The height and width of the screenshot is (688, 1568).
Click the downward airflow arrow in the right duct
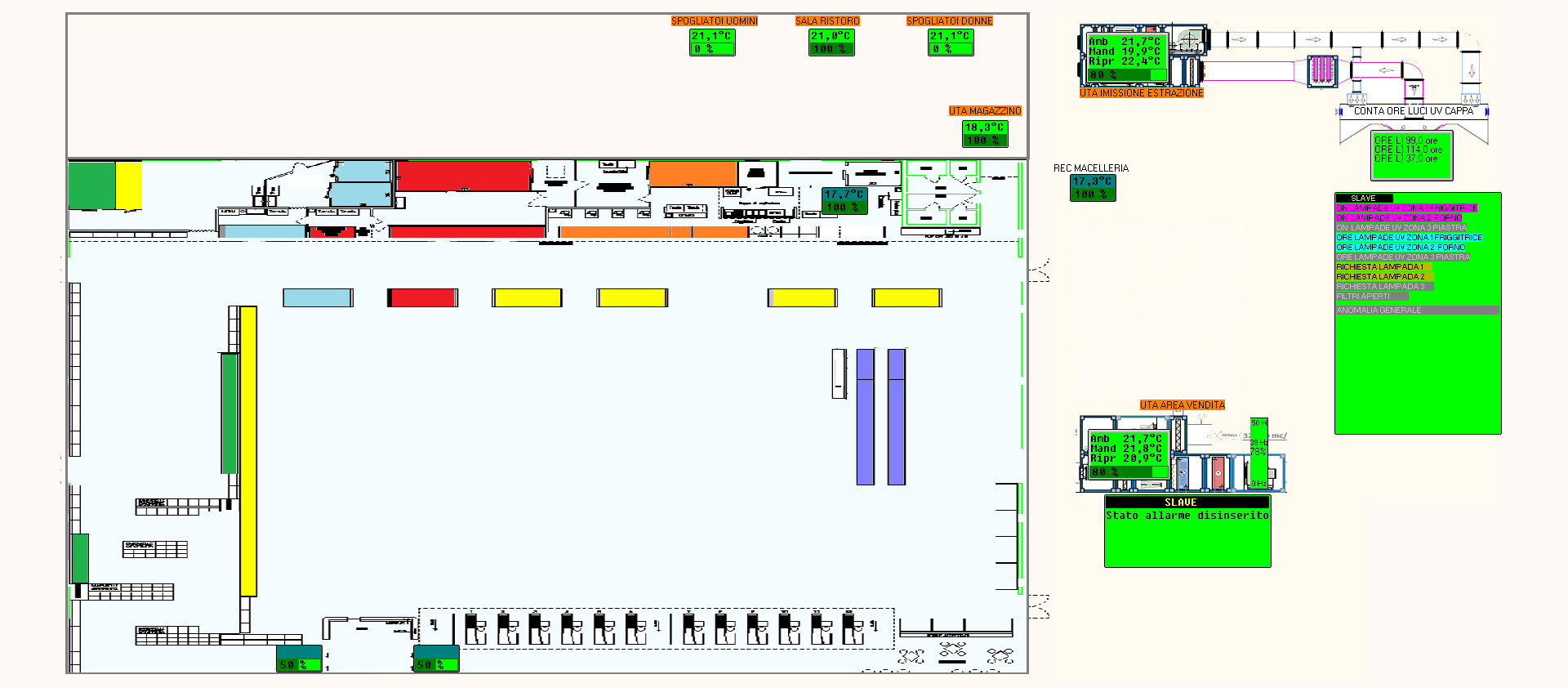1471,71
